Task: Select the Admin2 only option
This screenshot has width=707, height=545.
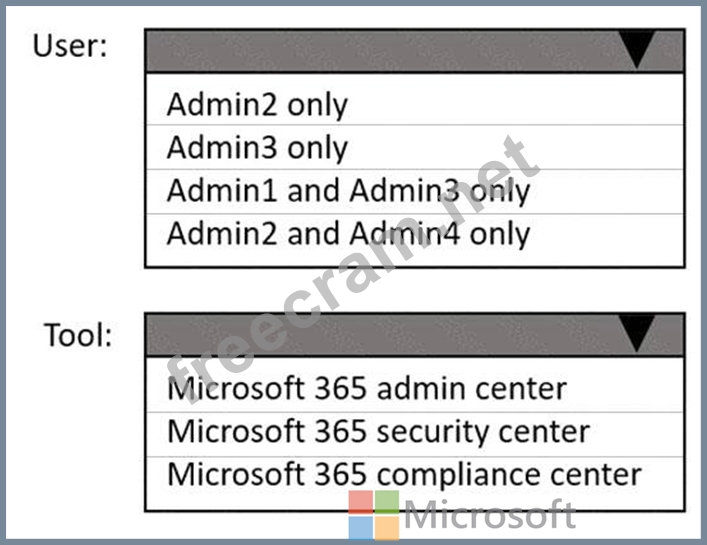Action: (257, 104)
